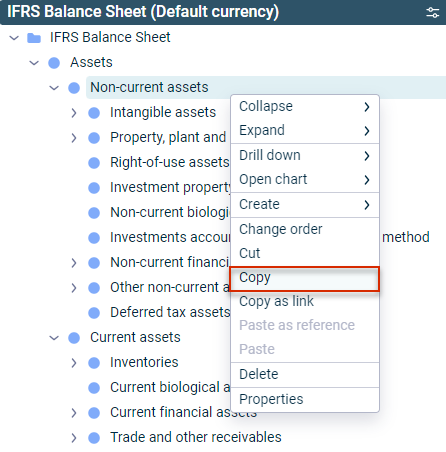
Task: Choose Cut from the context menu
Action: click(305, 253)
